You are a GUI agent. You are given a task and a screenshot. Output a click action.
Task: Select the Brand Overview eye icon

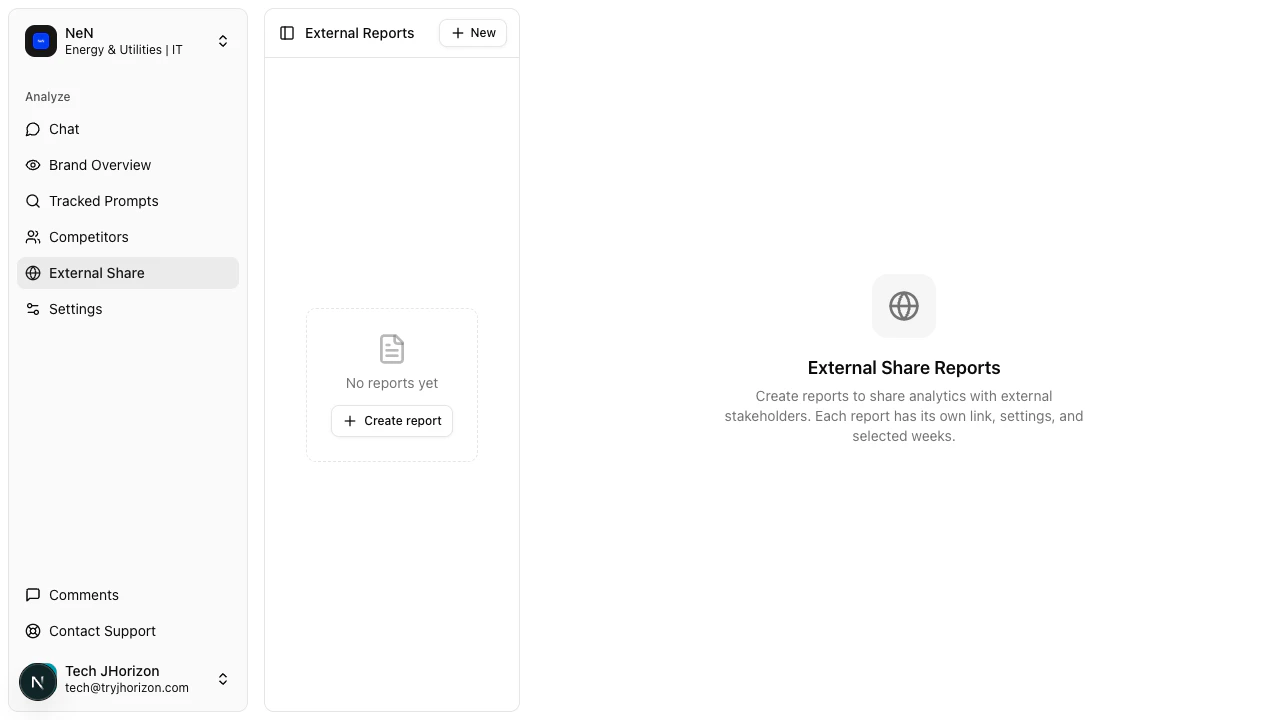pyautogui.click(x=33, y=165)
